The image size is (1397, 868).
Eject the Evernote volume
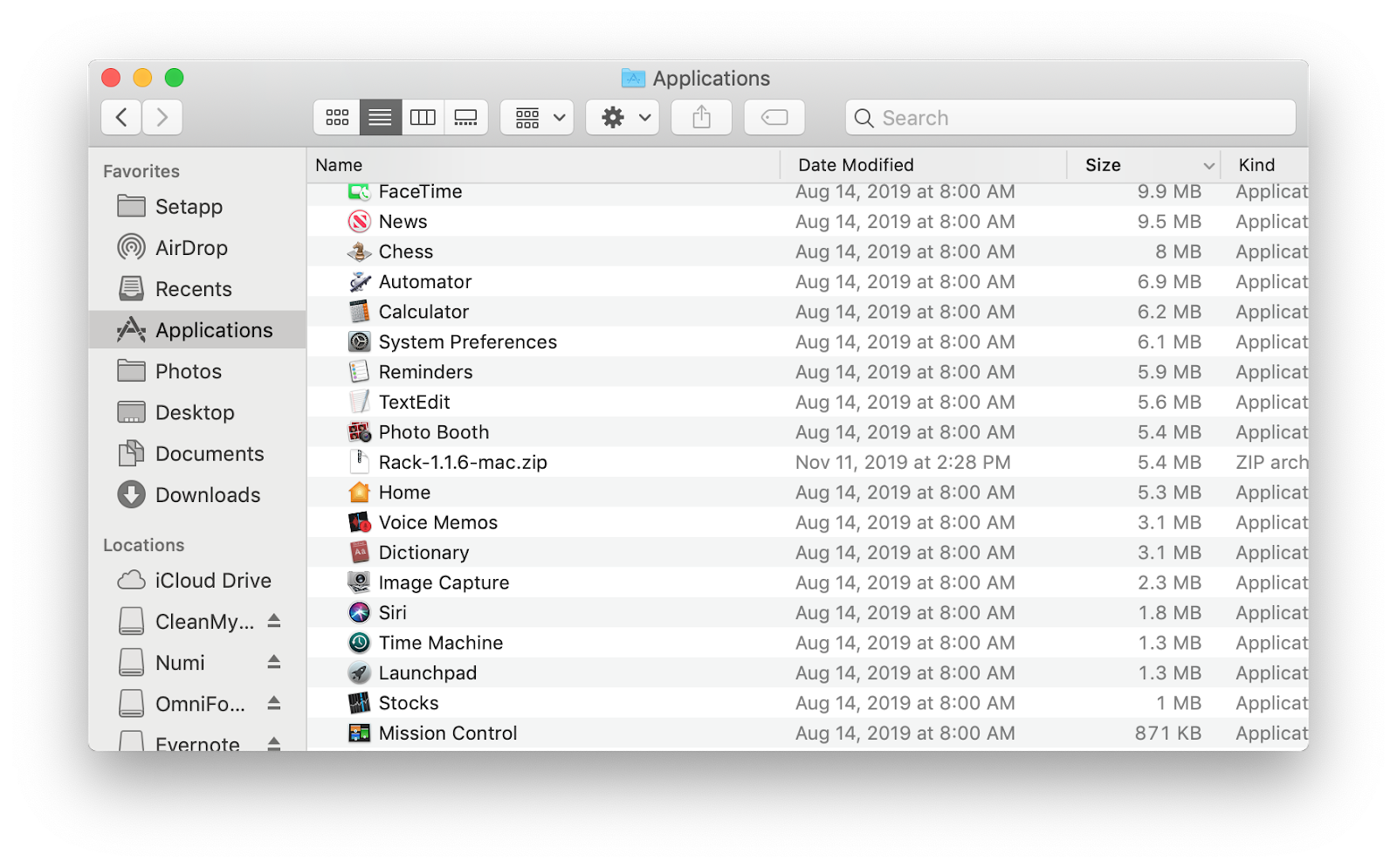tap(274, 743)
